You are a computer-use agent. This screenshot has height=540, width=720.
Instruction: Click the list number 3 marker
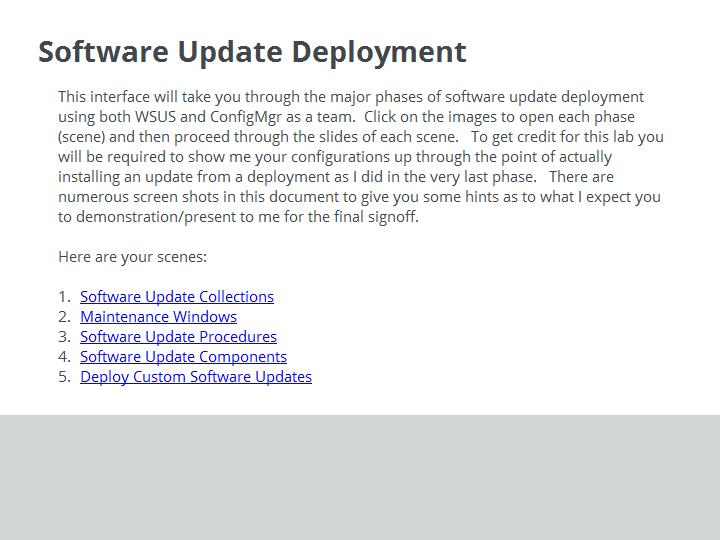click(x=64, y=337)
